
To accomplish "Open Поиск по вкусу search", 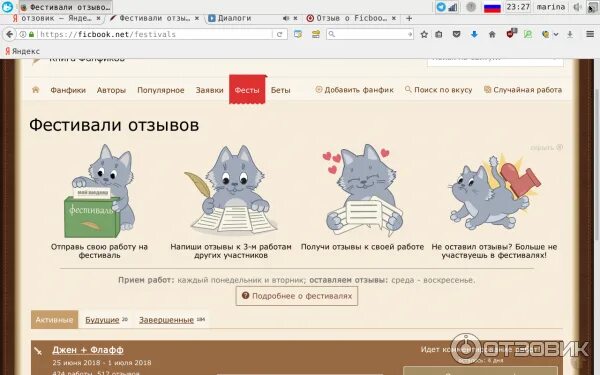I will (x=439, y=90).
